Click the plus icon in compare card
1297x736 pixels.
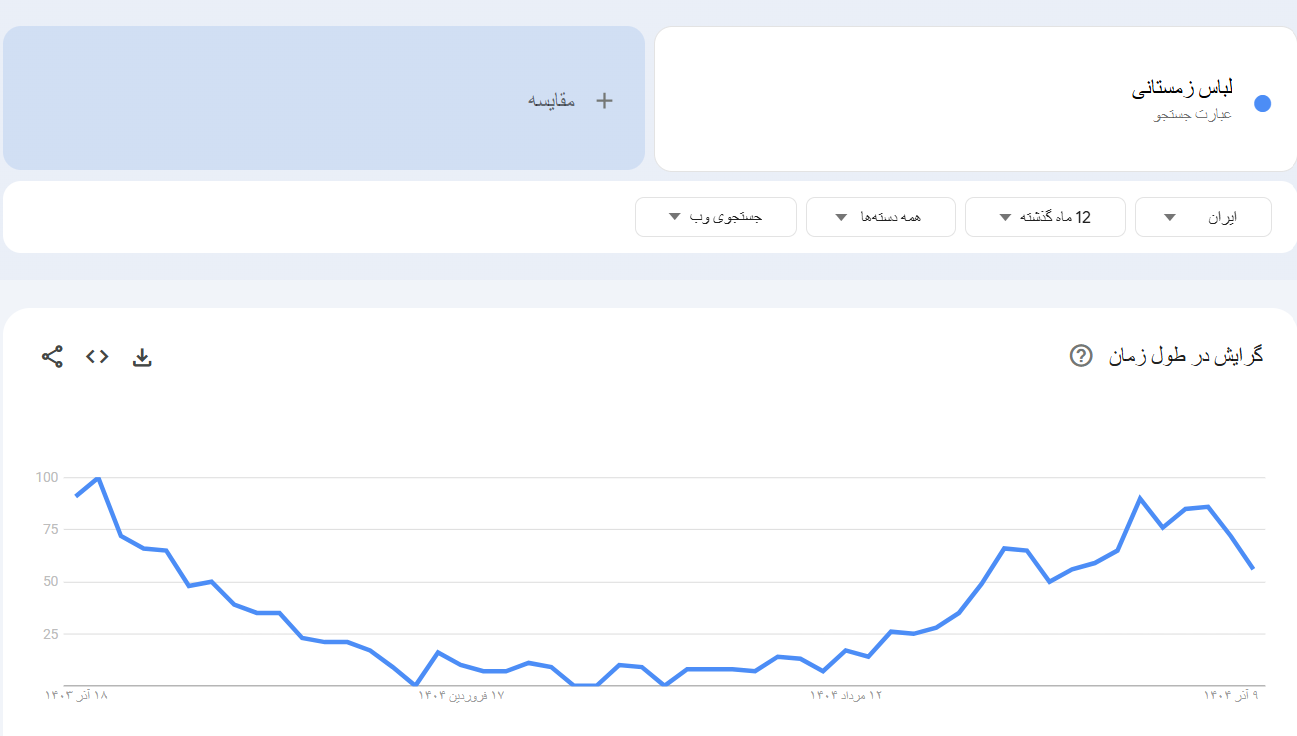tap(604, 100)
